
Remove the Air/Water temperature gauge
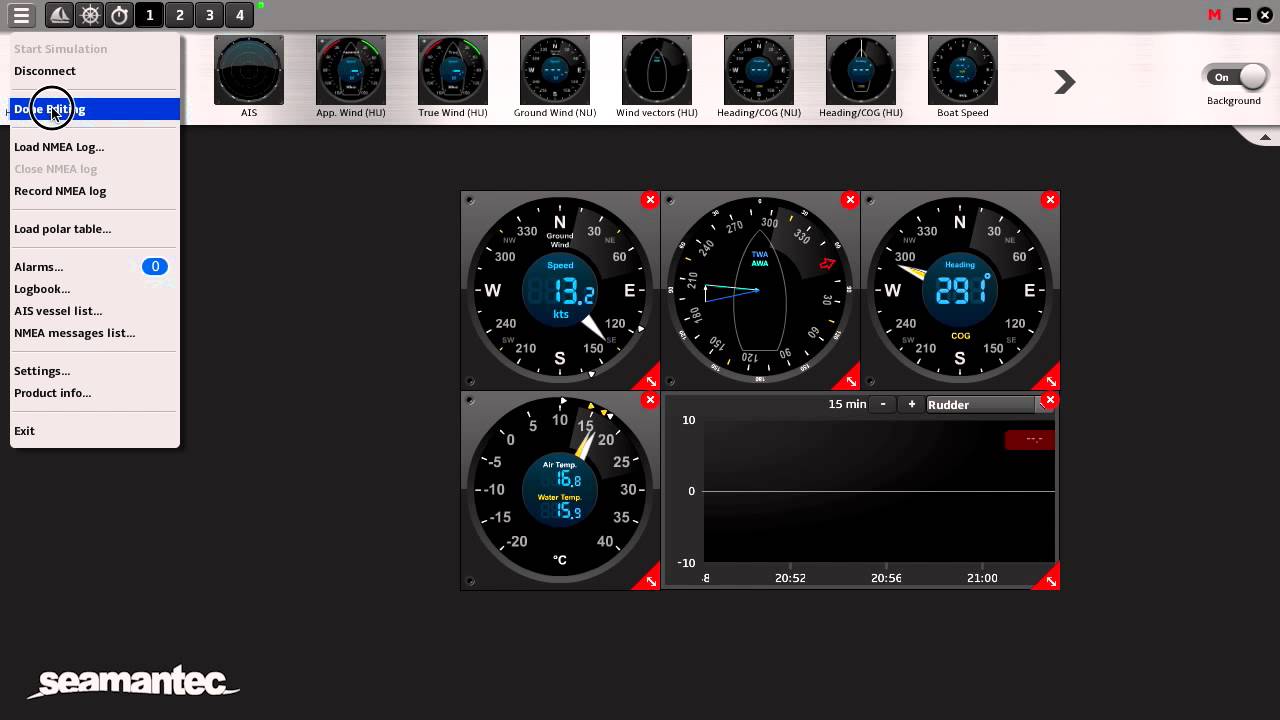[650, 400]
